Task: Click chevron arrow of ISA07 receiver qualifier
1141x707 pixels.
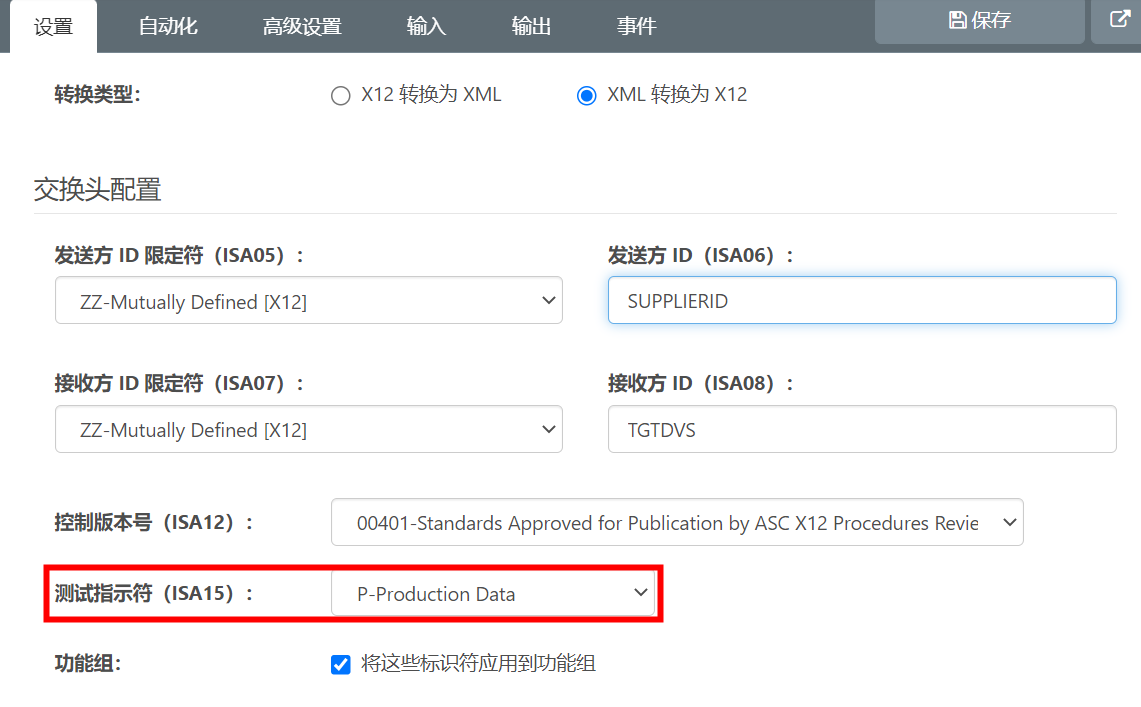Action: pos(549,429)
